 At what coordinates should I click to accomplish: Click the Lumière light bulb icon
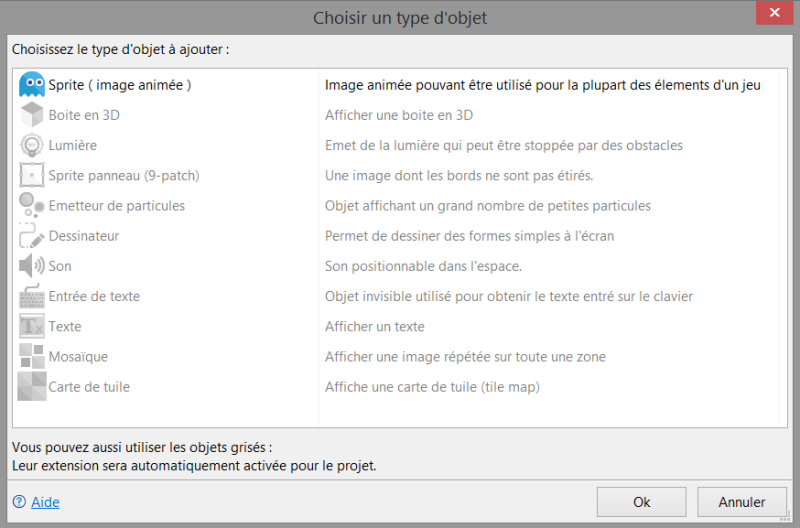(x=32, y=145)
